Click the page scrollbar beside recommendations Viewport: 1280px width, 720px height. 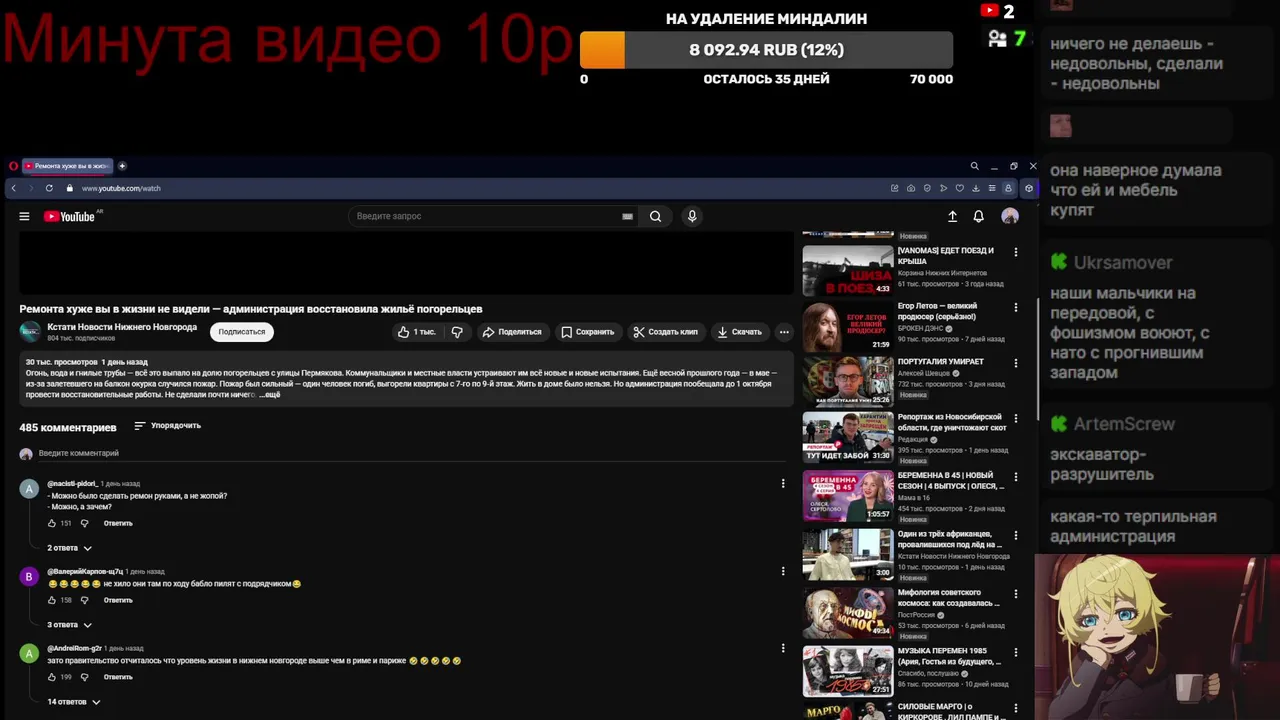(x=1037, y=360)
